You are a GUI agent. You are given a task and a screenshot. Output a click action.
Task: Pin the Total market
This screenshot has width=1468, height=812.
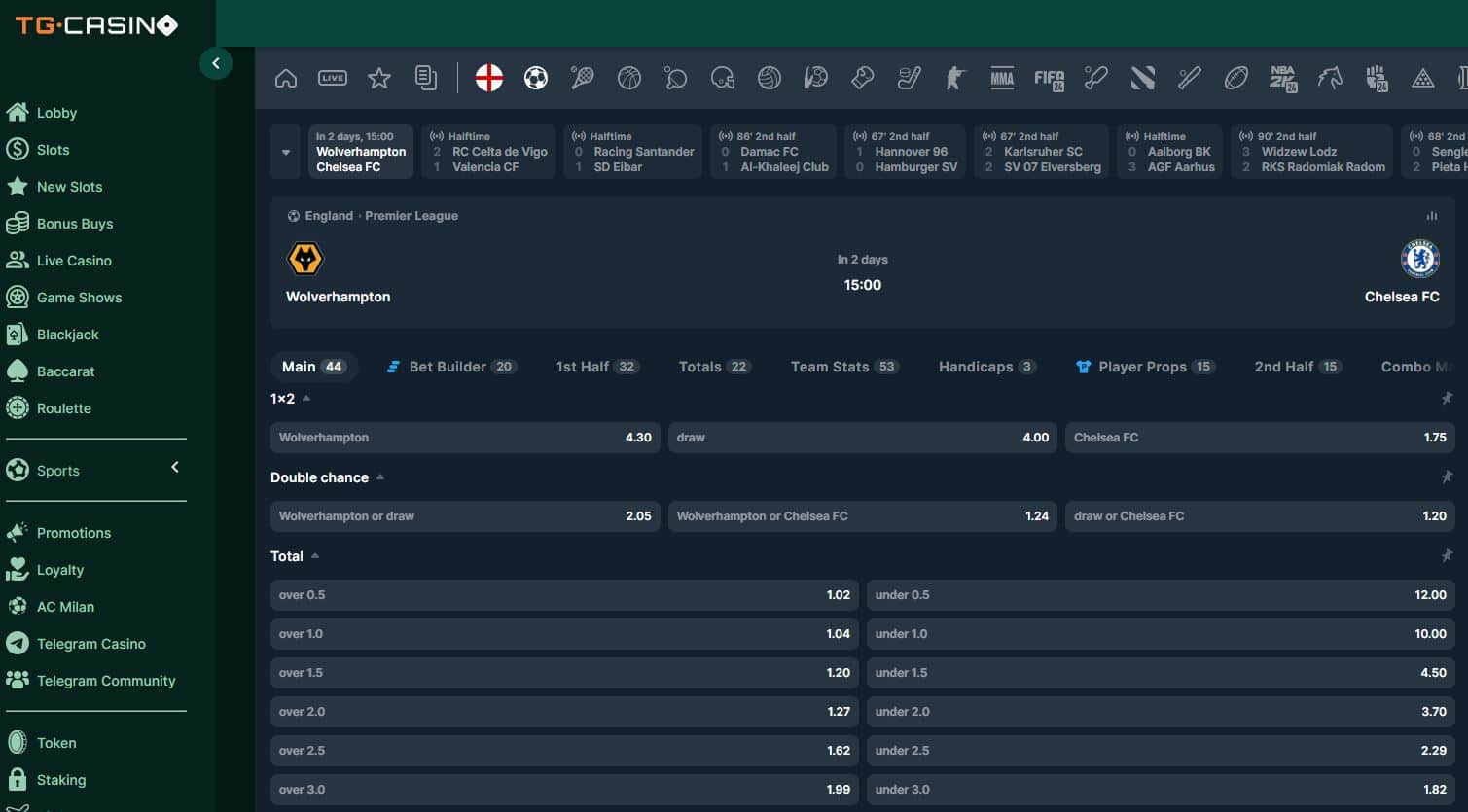(1447, 555)
